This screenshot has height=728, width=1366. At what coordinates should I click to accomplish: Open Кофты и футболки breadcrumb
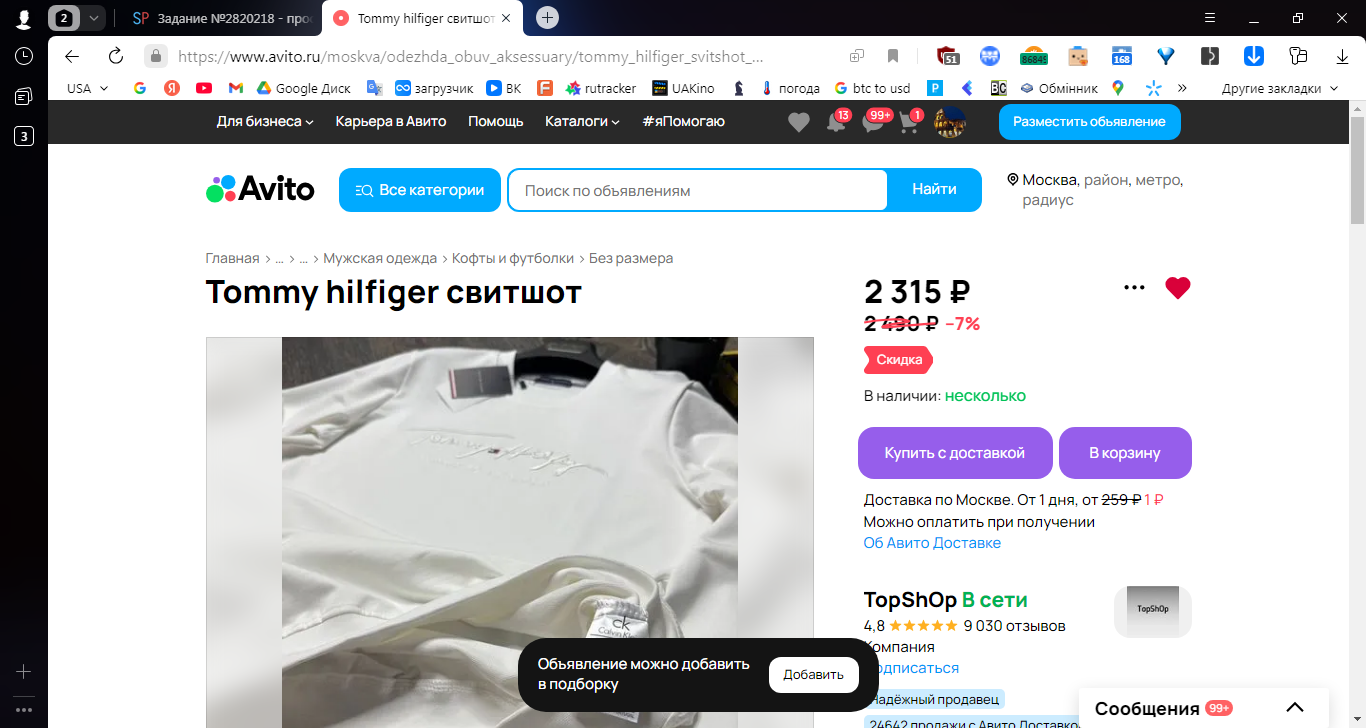tap(513, 258)
